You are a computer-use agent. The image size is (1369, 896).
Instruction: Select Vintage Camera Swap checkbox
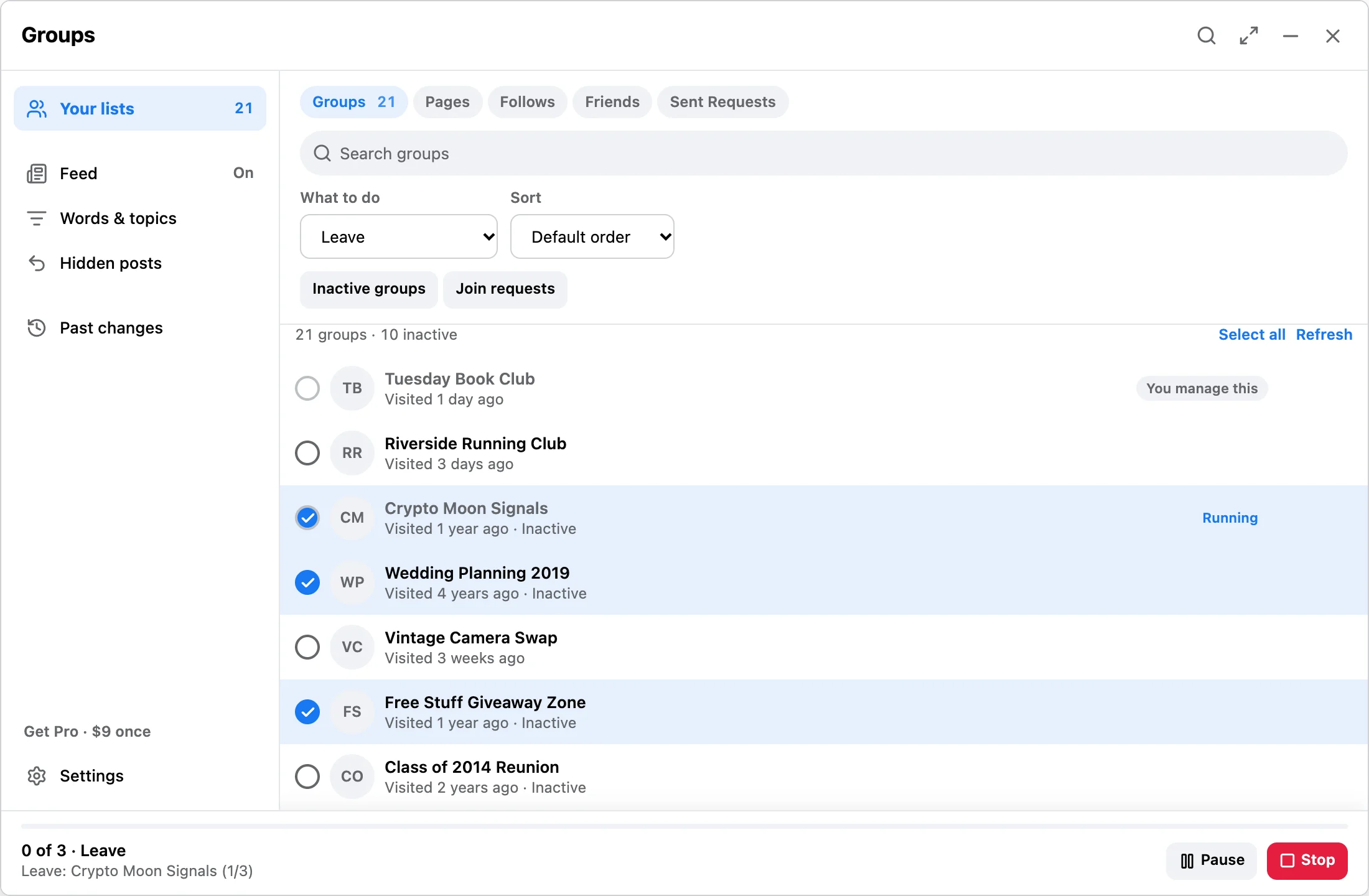click(x=307, y=647)
